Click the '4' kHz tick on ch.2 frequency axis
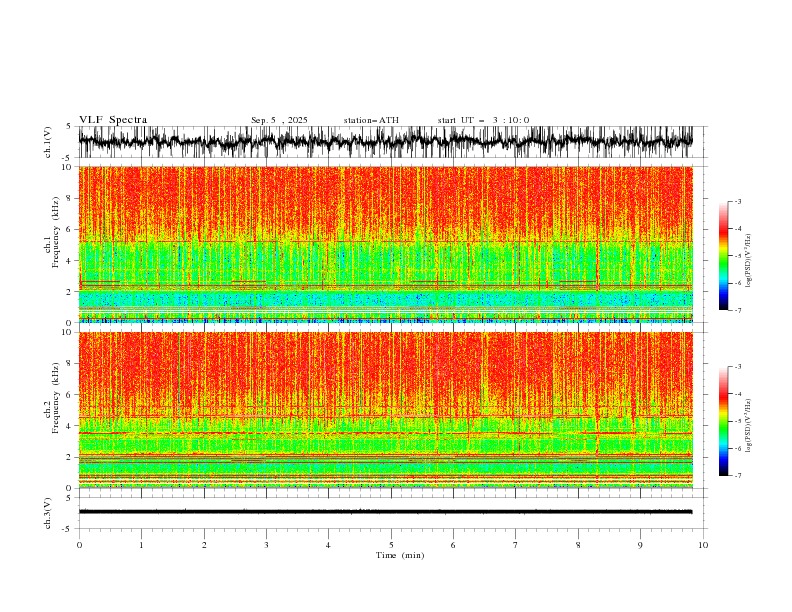 coord(70,426)
